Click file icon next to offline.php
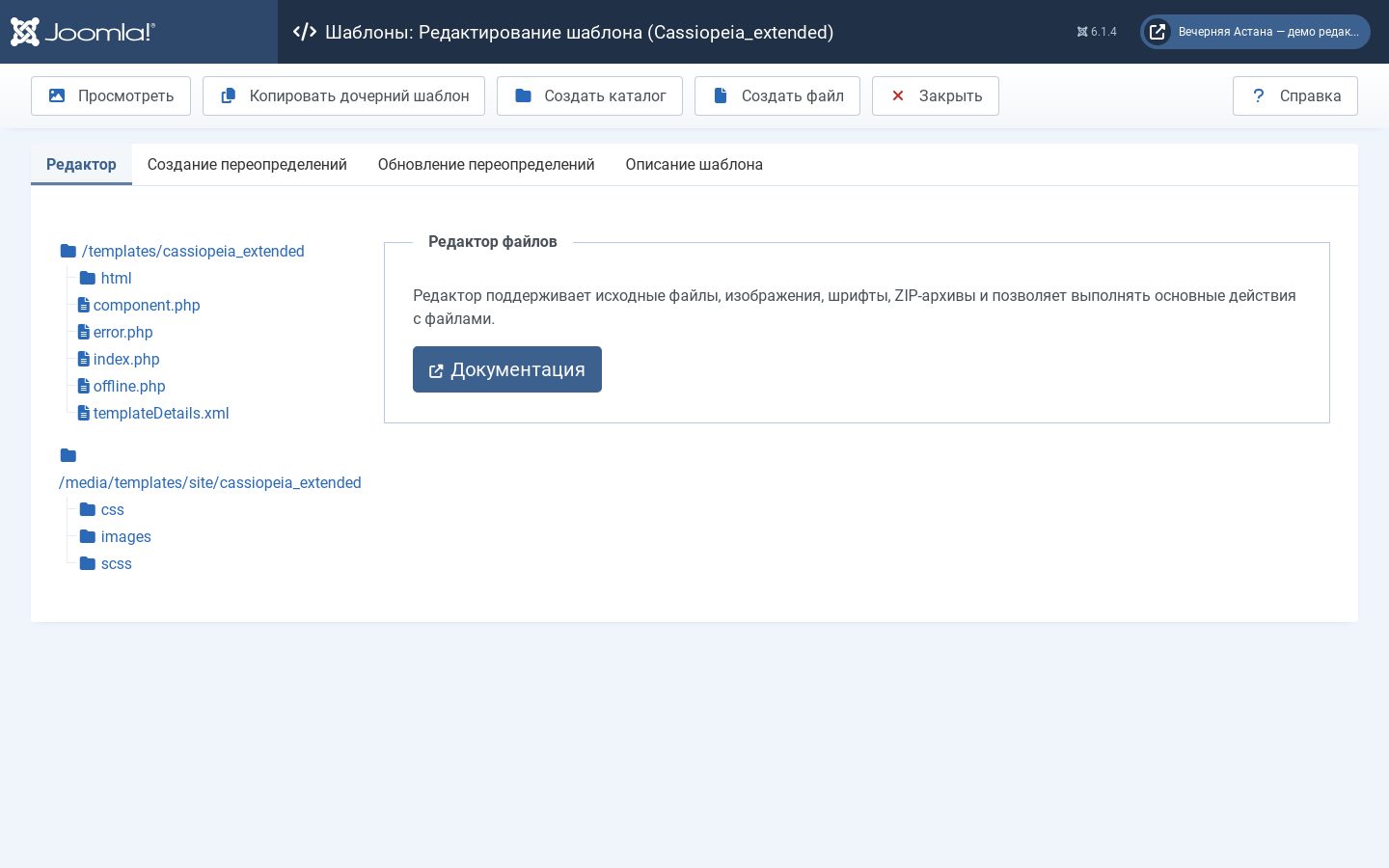 pyautogui.click(x=84, y=386)
